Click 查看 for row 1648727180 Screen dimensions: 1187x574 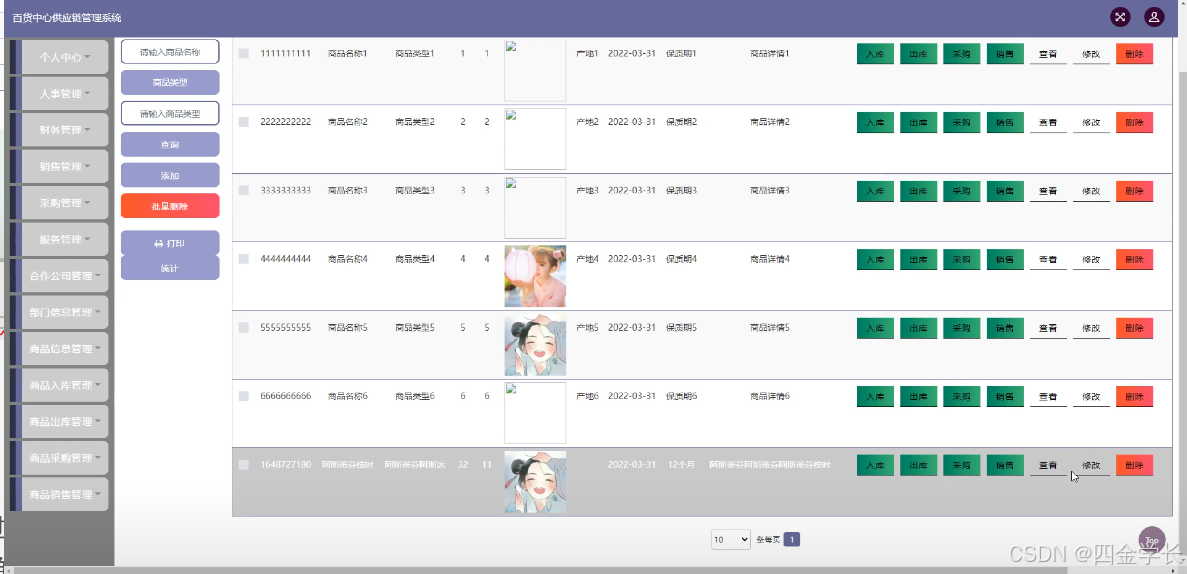click(1048, 465)
